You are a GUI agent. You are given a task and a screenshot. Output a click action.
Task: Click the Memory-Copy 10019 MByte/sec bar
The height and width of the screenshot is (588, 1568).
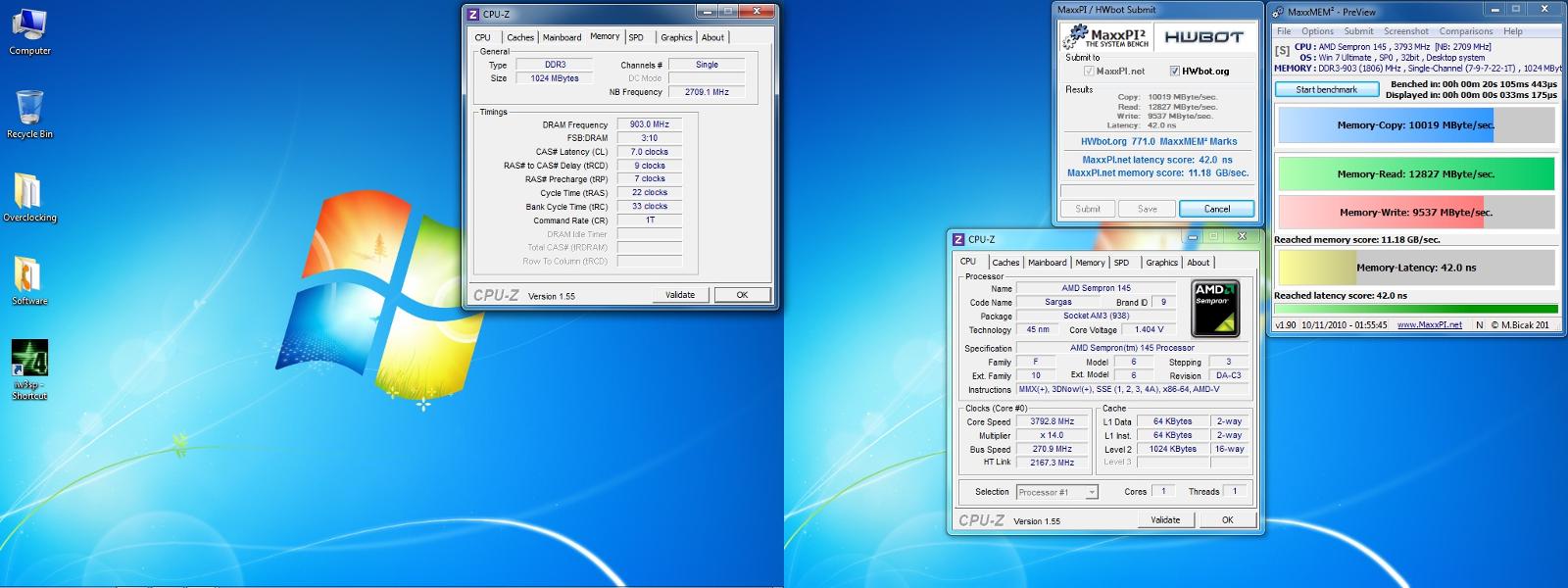coord(1416,125)
